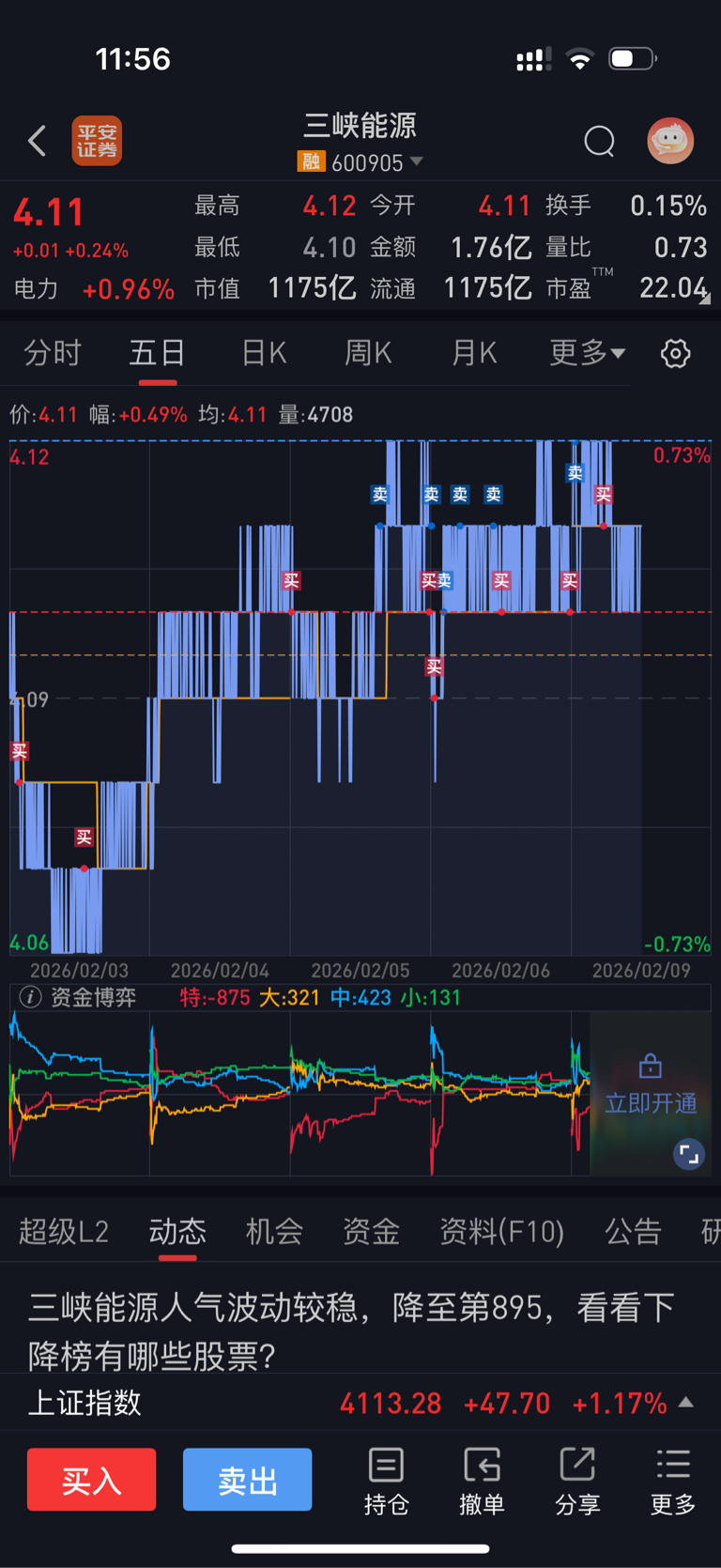
Task: Open the 超级L2 tab
Action: 64,1231
